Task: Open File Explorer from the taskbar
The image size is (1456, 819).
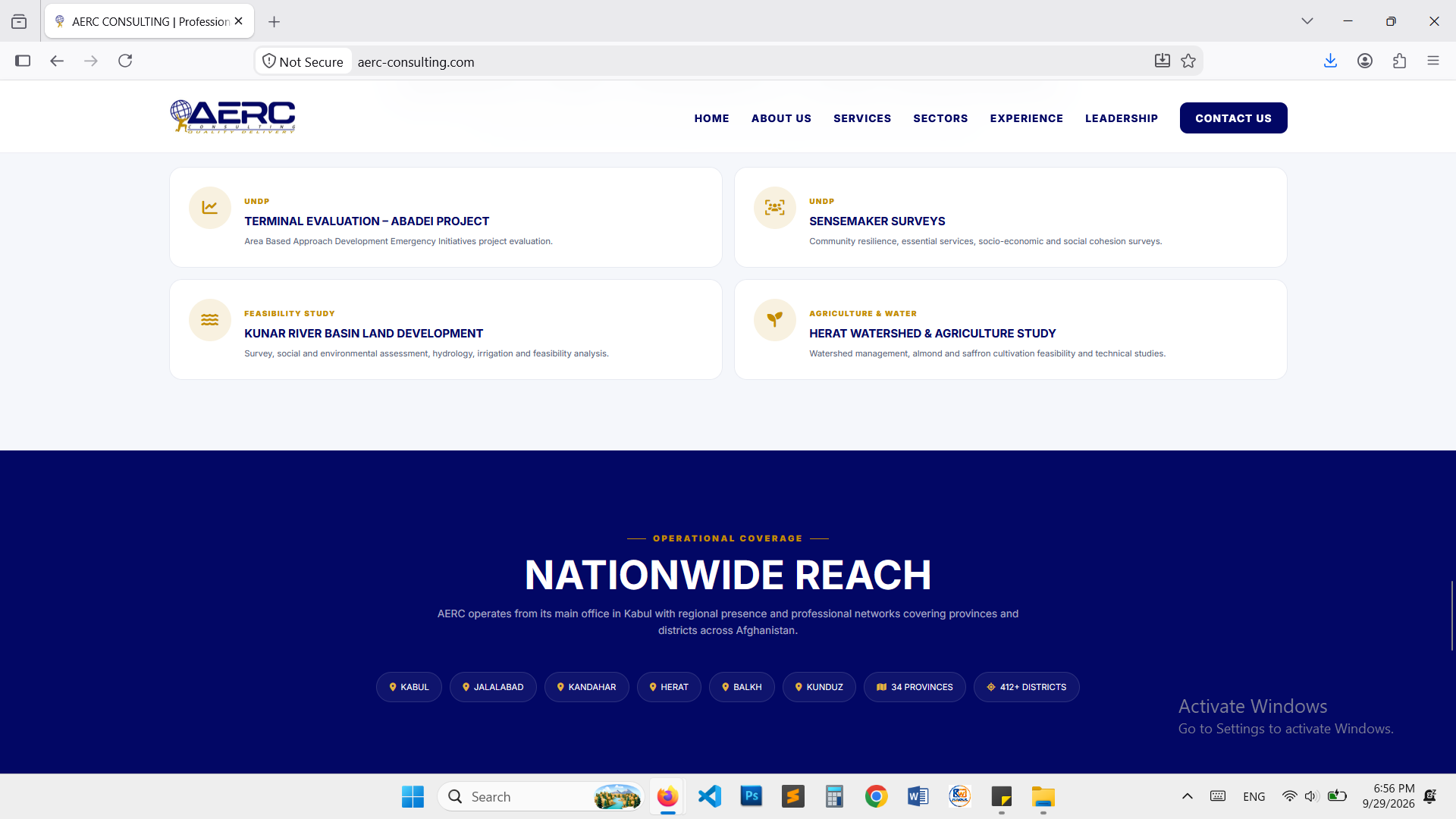Action: point(1043,796)
